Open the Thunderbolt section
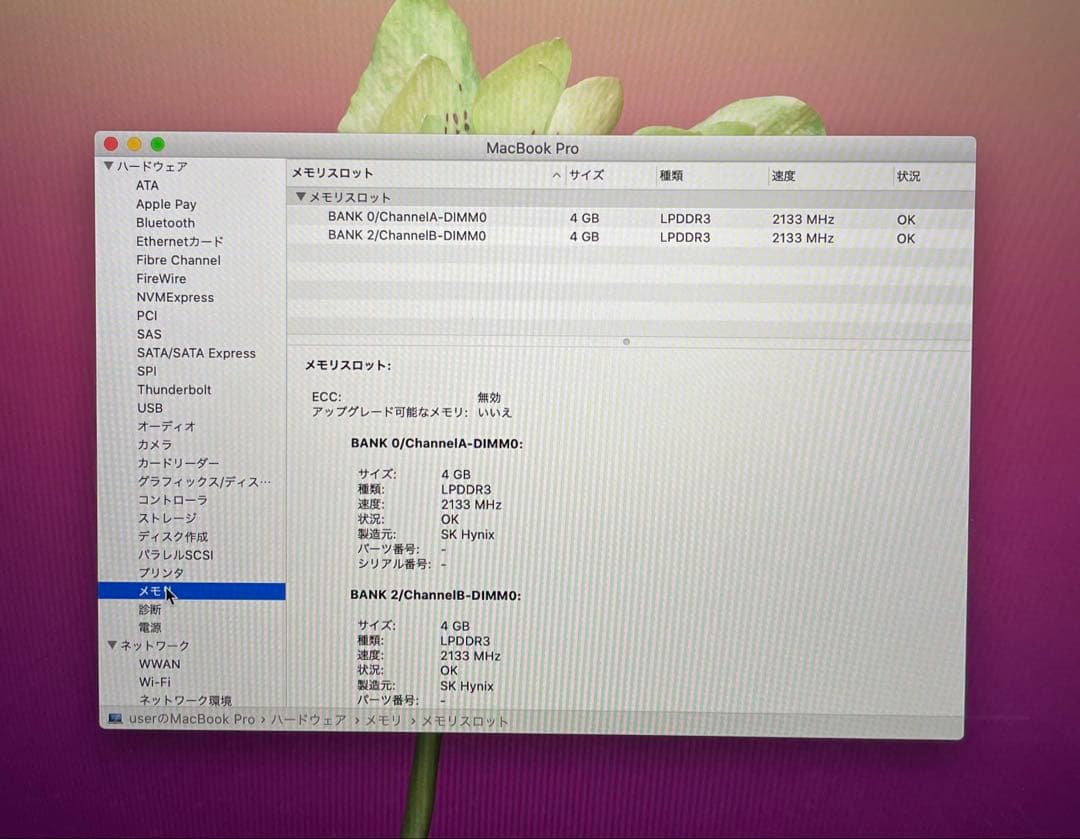1080x839 pixels. point(174,389)
